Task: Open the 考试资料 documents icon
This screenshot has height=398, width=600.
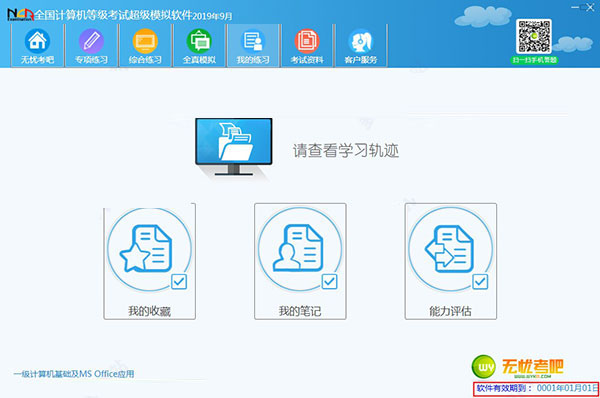Action: point(307,46)
